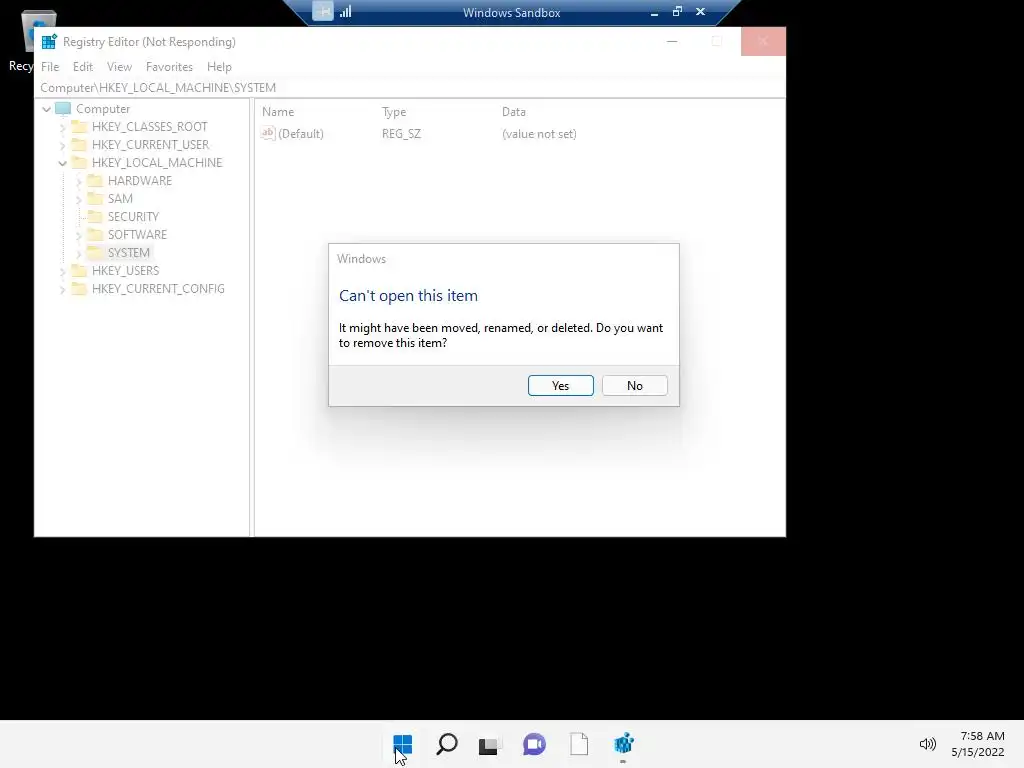Click the Data column header

coord(513,112)
